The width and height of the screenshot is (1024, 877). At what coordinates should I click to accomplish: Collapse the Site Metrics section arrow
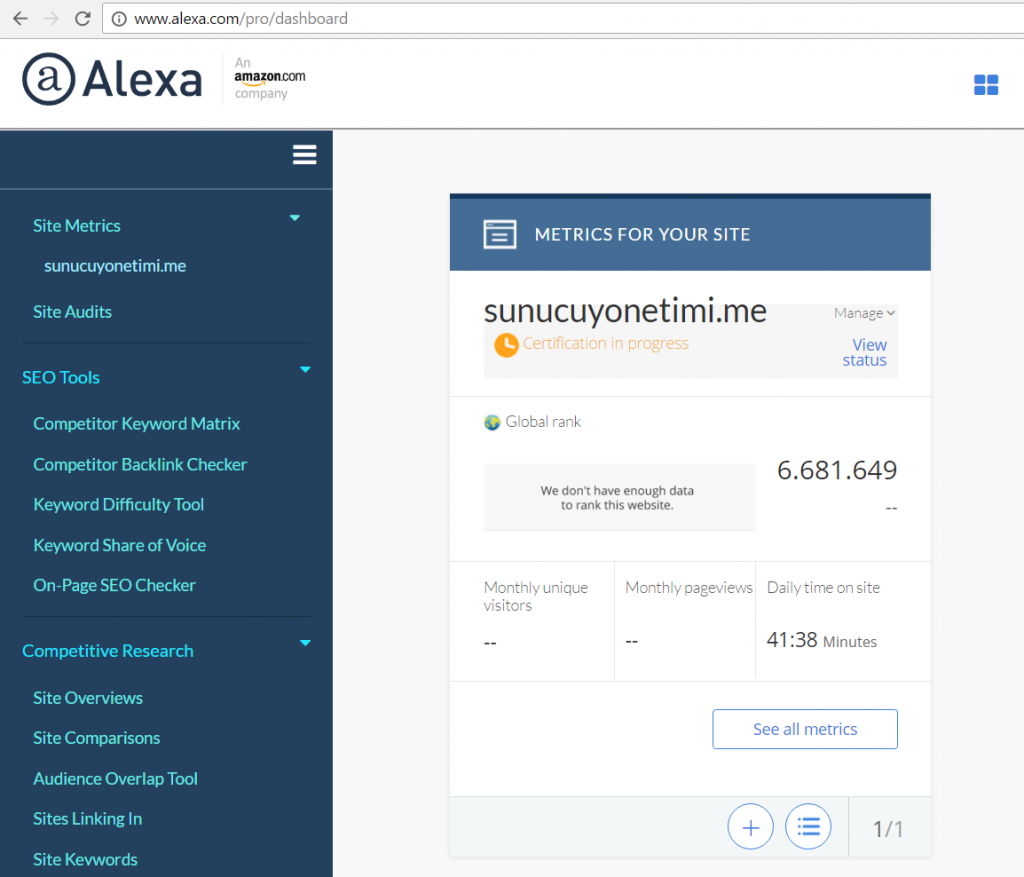[x=295, y=218]
